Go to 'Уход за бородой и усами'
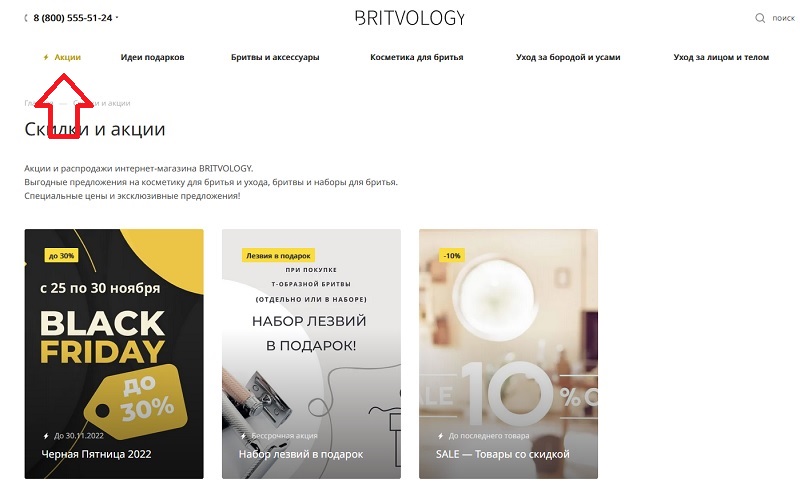 (x=568, y=57)
